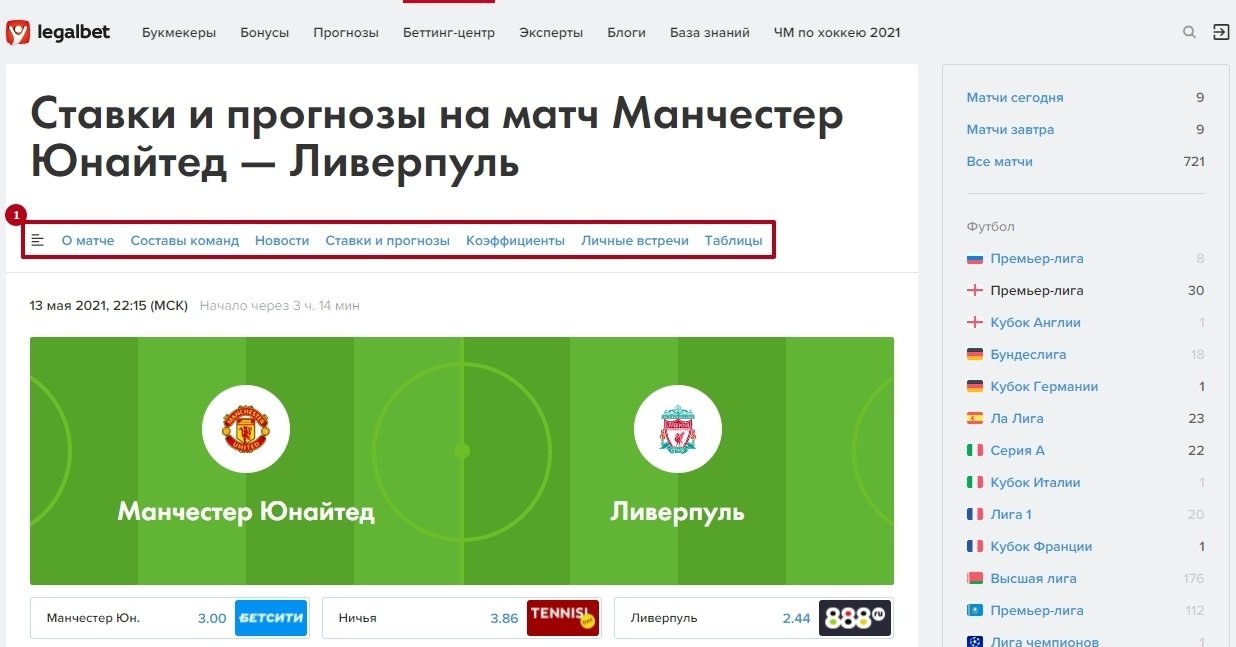Jump to Составы команд section
The width and height of the screenshot is (1236, 647).
(x=185, y=240)
